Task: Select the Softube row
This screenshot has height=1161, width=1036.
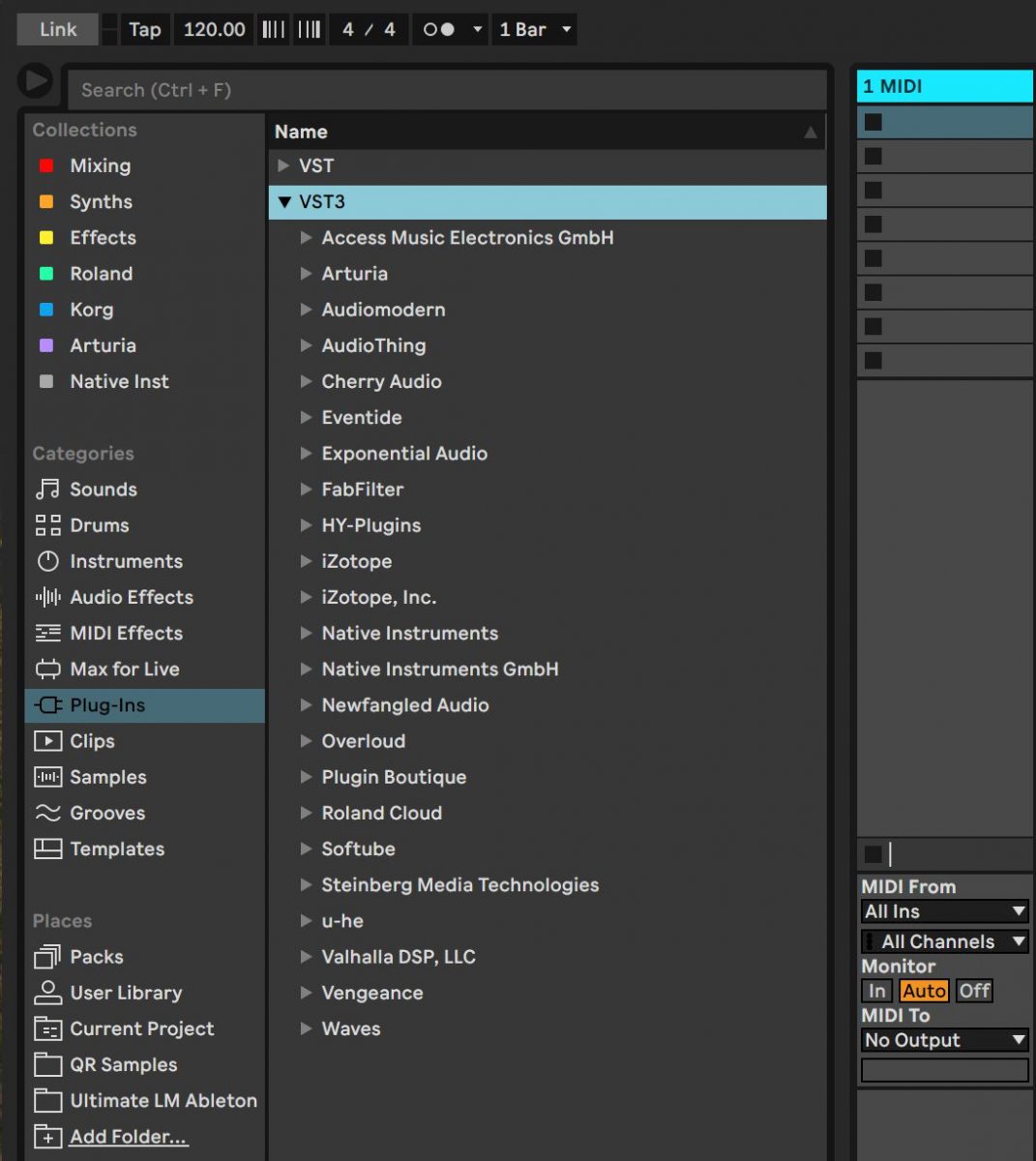Action: (548, 848)
